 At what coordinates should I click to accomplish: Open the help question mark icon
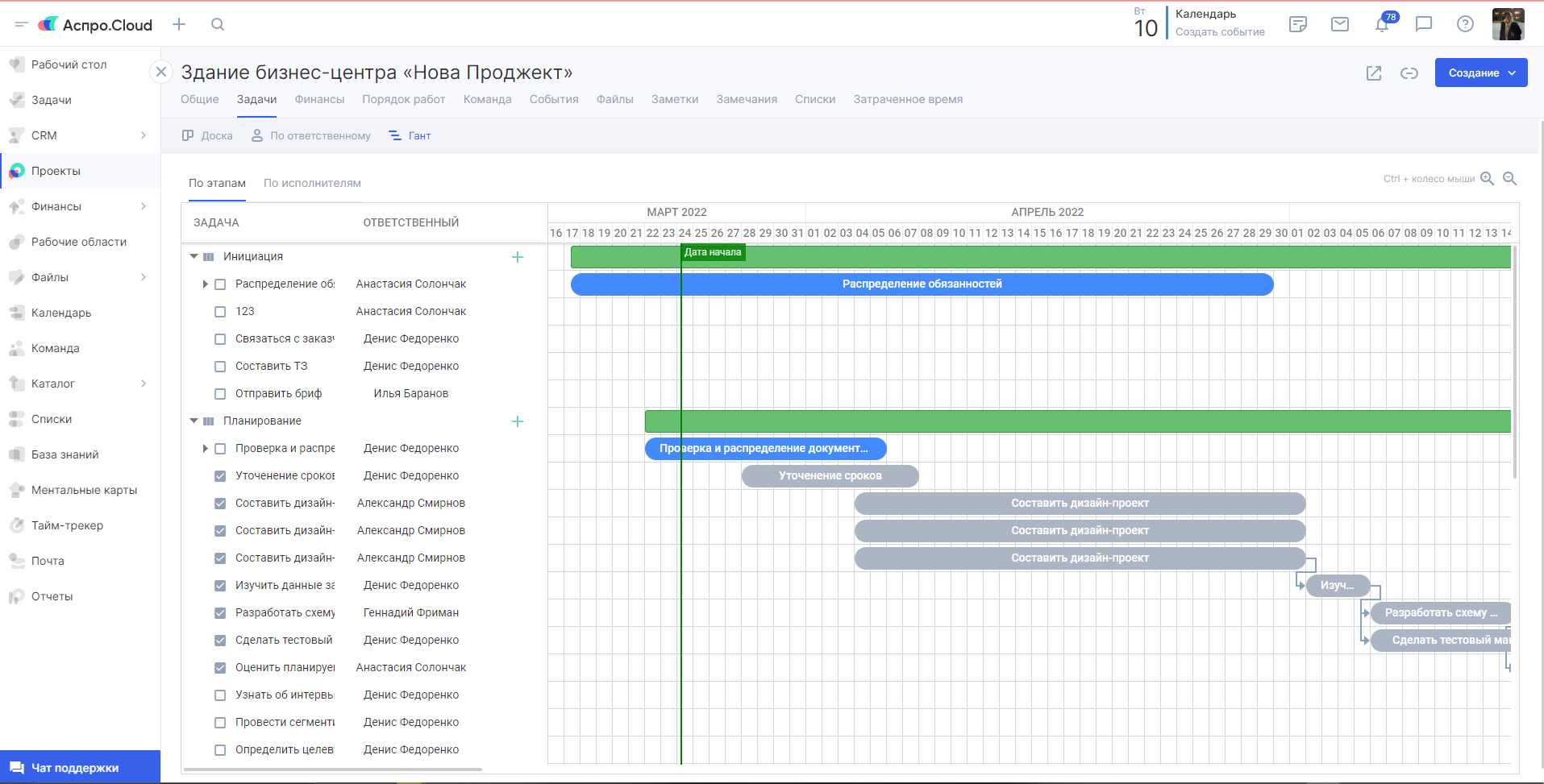(1465, 24)
